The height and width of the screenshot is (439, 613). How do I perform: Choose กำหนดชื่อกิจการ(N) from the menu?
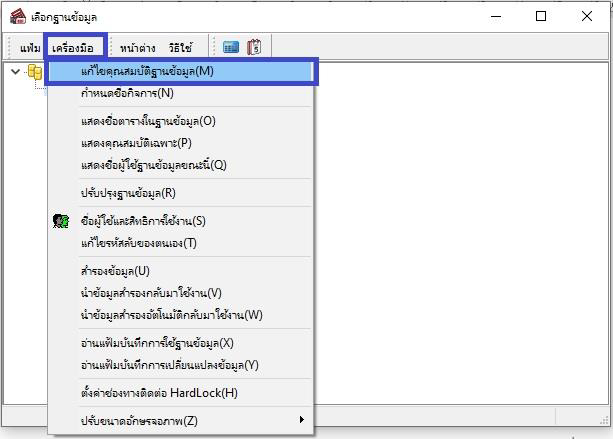point(127,93)
